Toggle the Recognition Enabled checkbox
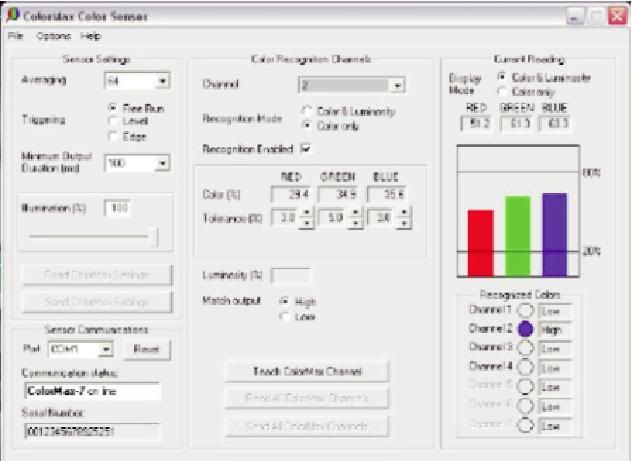The height and width of the screenshot is (461, 632). [306, 149]
